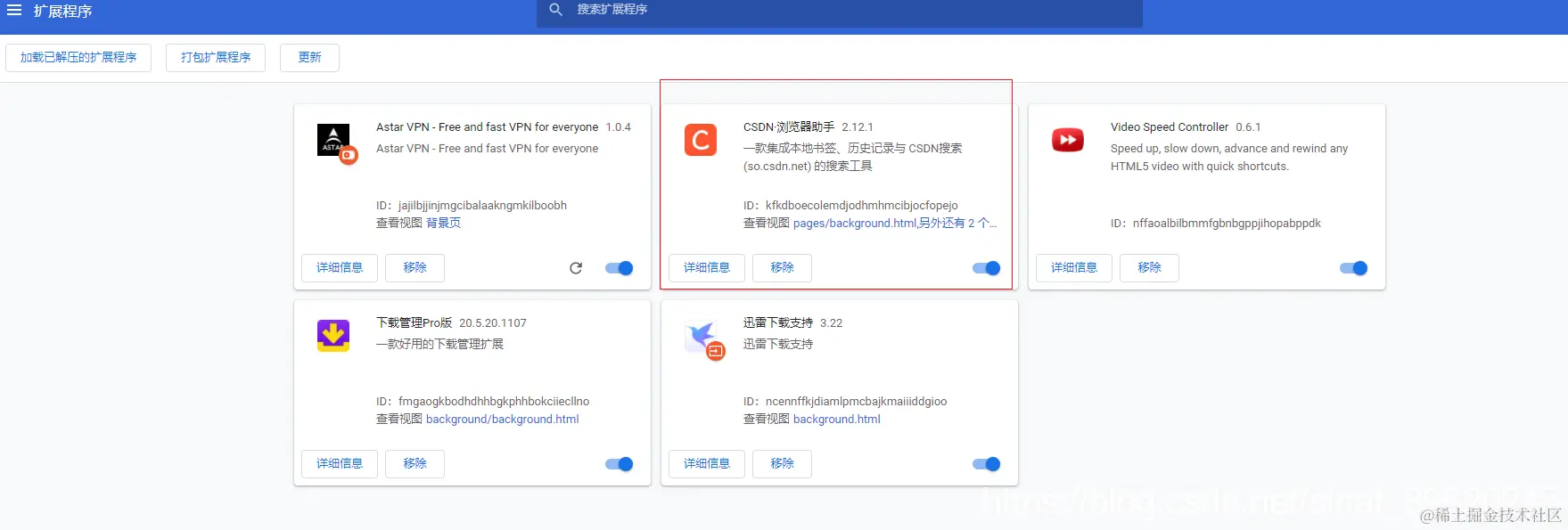Open CSDN pages/background.html view link
The height and width of the screenshot is (530, 1568).
click(x=855, y=224)
